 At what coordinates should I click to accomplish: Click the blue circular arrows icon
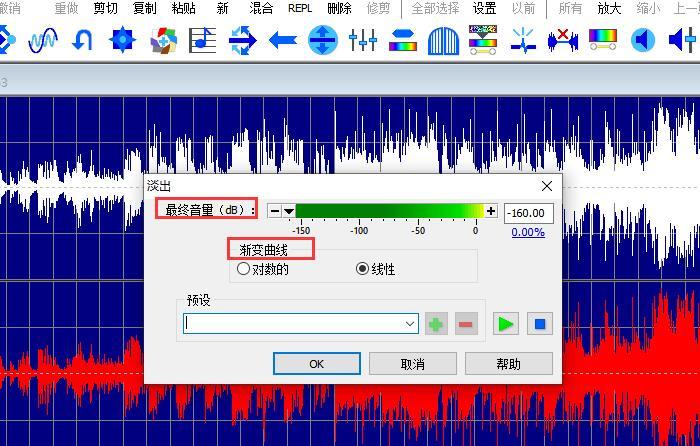click(x=242, y=40)
